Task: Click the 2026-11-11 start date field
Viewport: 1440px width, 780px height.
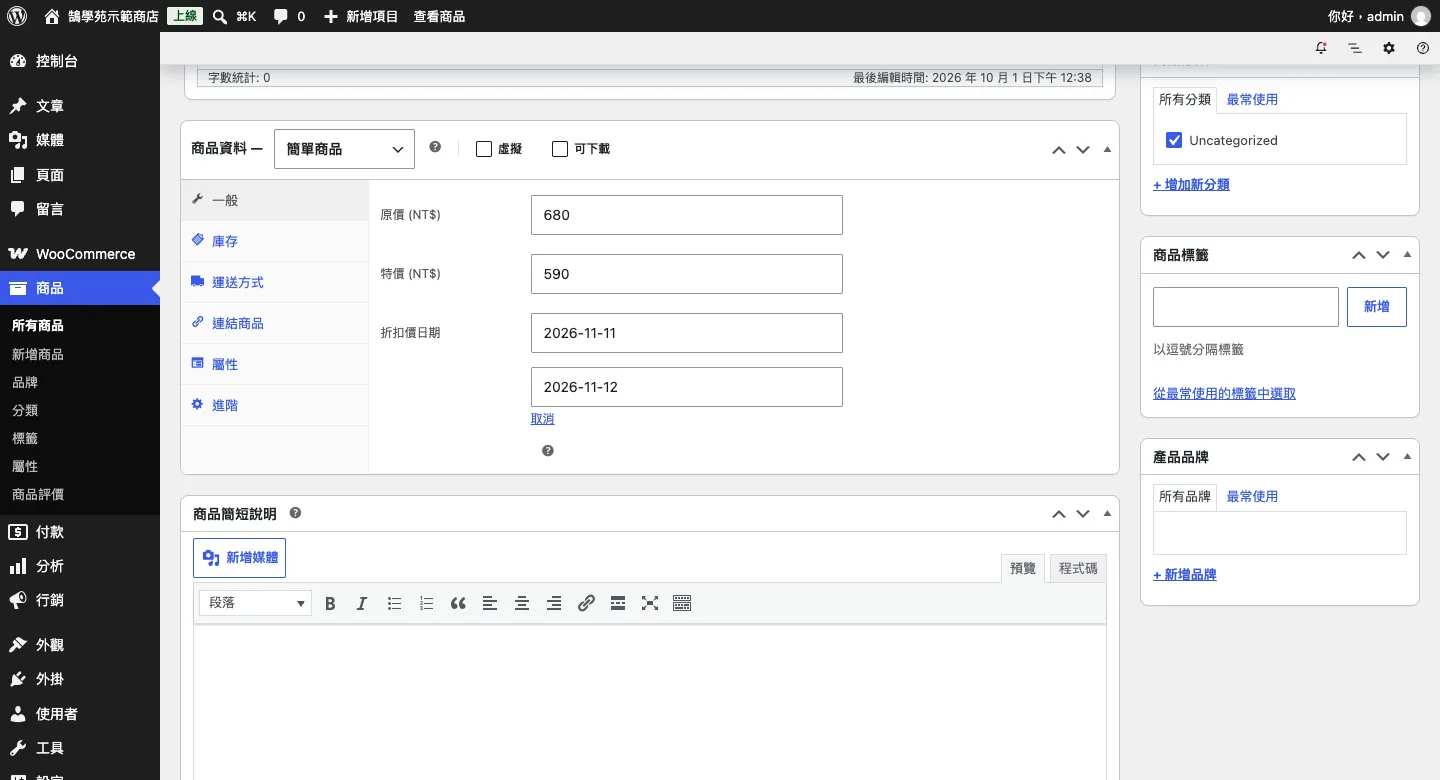Action: pyautogui.click(x=686, y=333)
